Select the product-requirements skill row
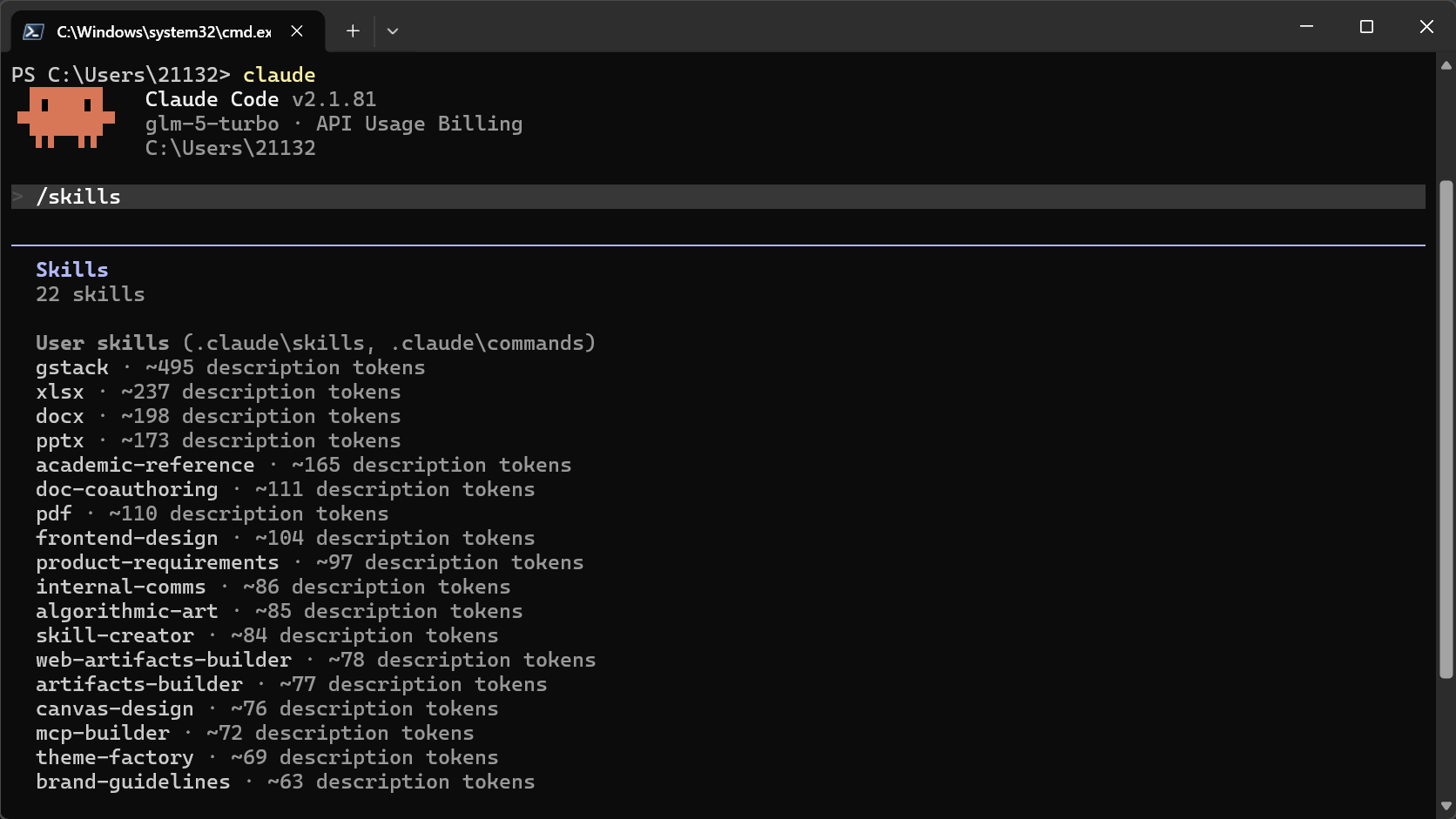 click(310, 562)
